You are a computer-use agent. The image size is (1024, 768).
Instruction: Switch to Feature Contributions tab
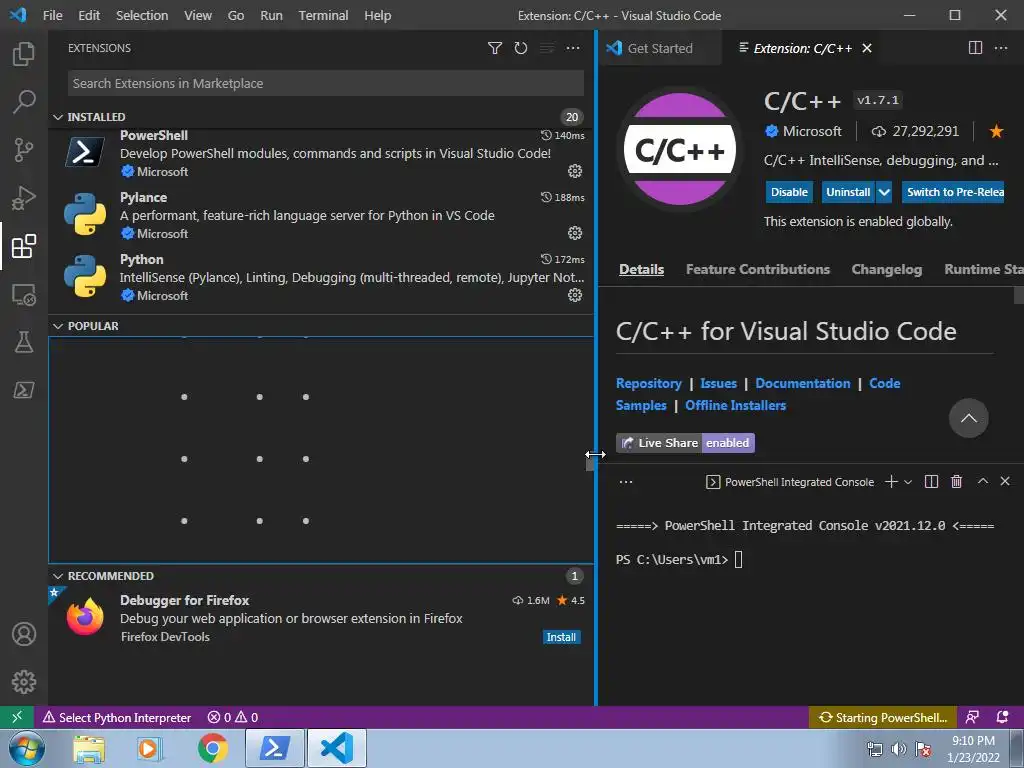coord(758,269)
